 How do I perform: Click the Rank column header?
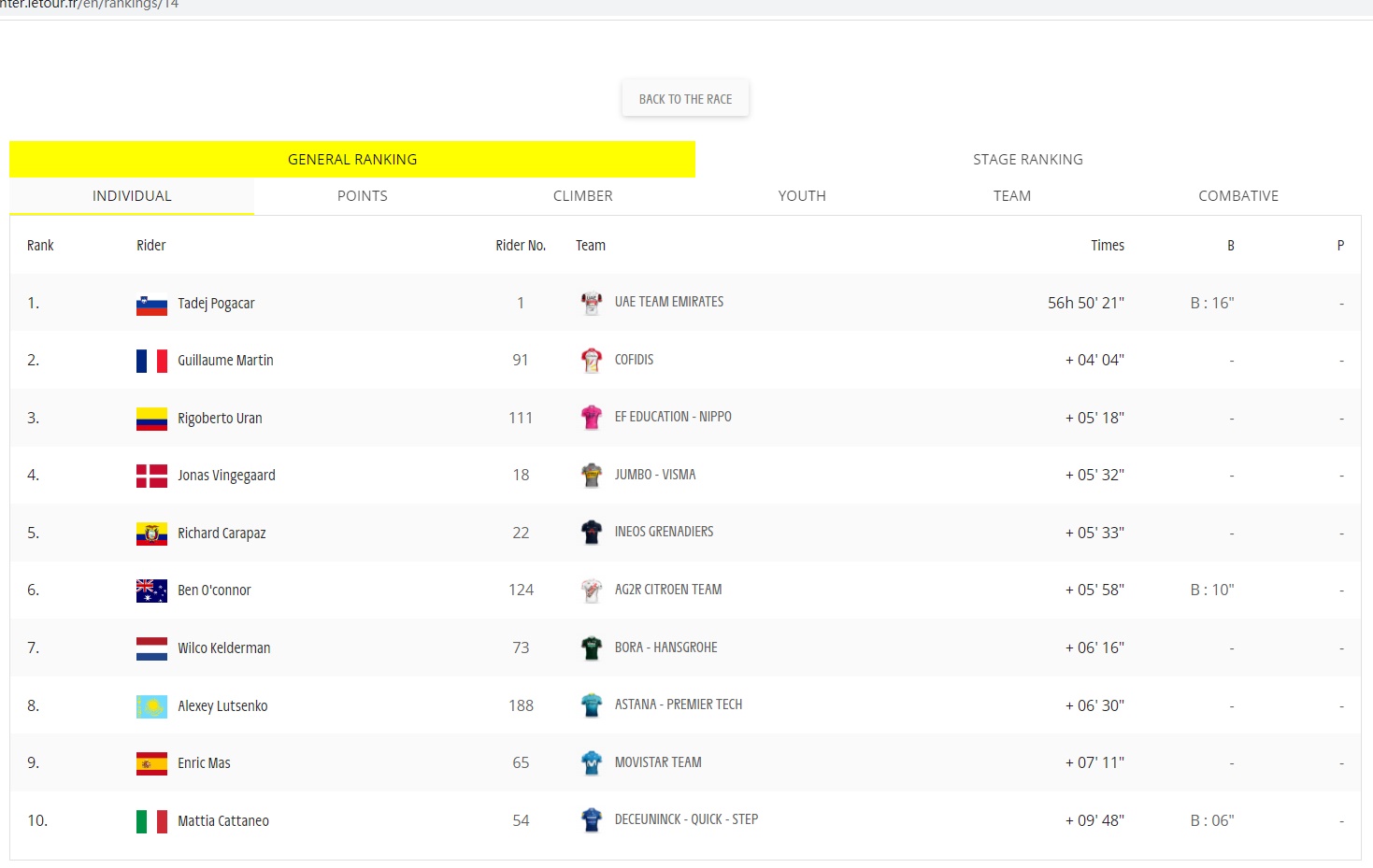tap(40, 246)
